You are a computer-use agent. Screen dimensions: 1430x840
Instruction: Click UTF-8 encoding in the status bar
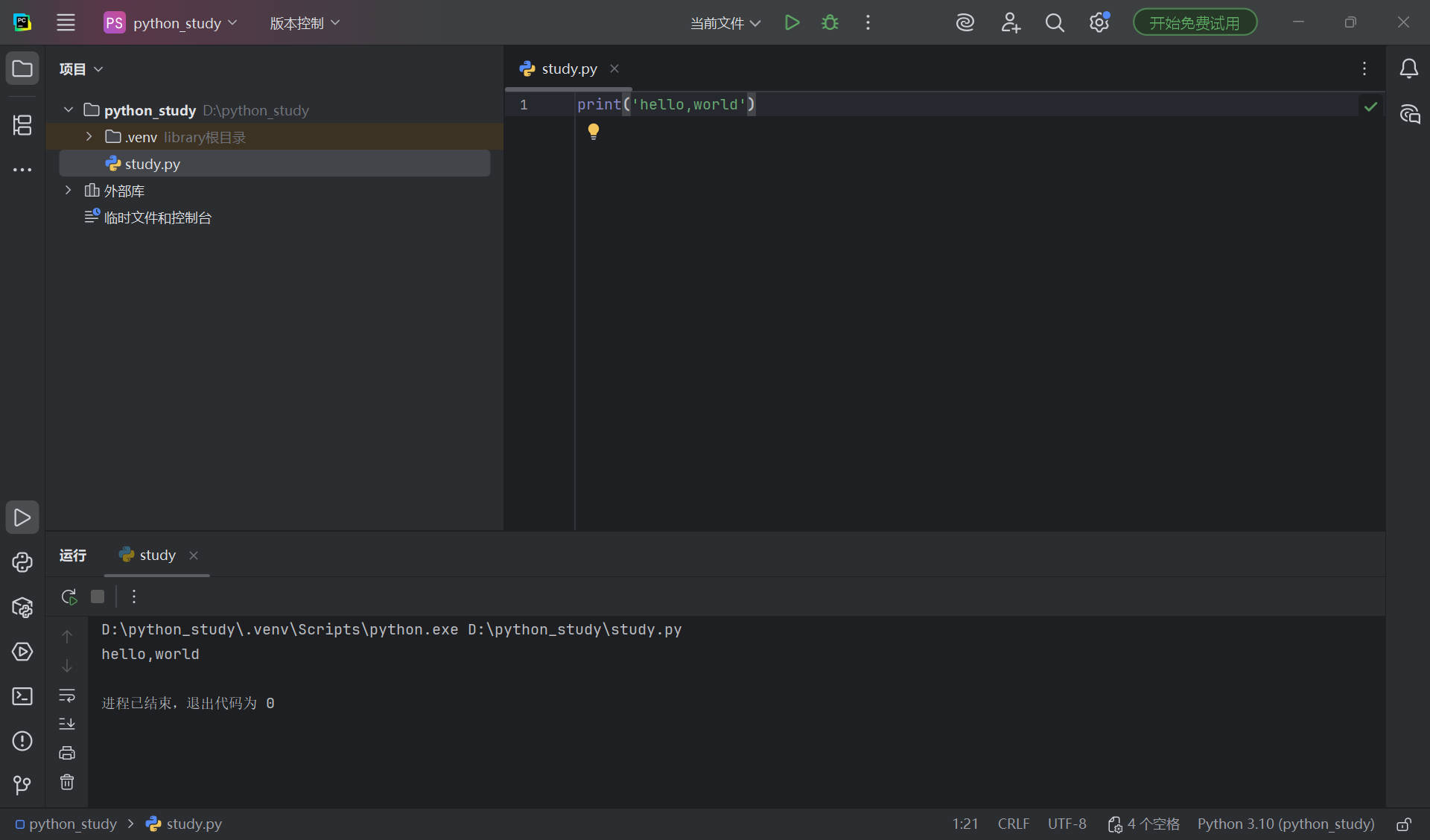1067,824
